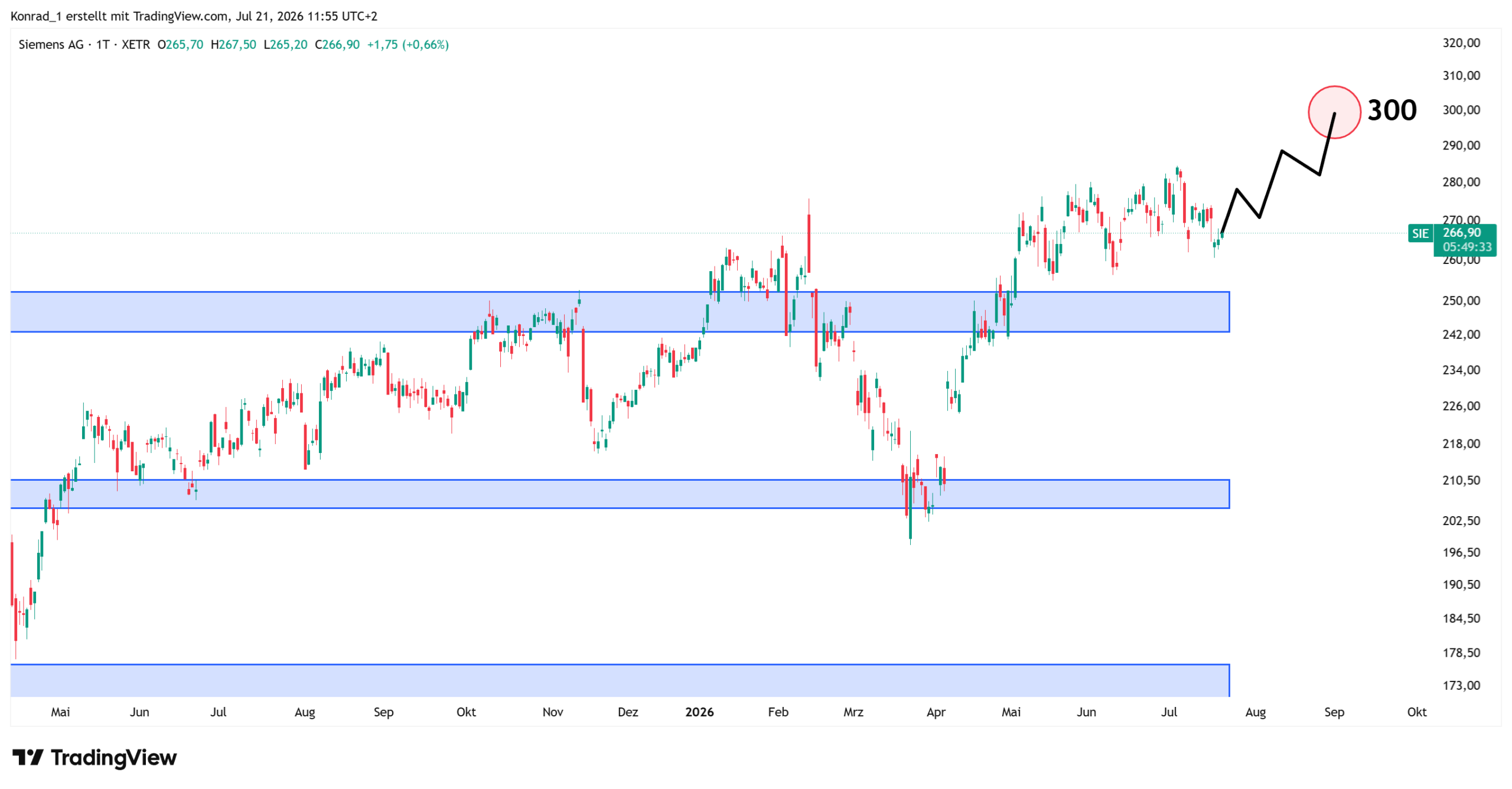
Task: Click the 226,00 price axis label
Action: [1461, 406]
